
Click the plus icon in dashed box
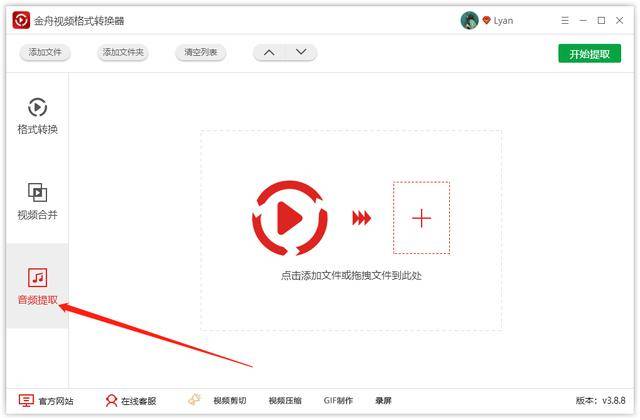pos(421,218)
